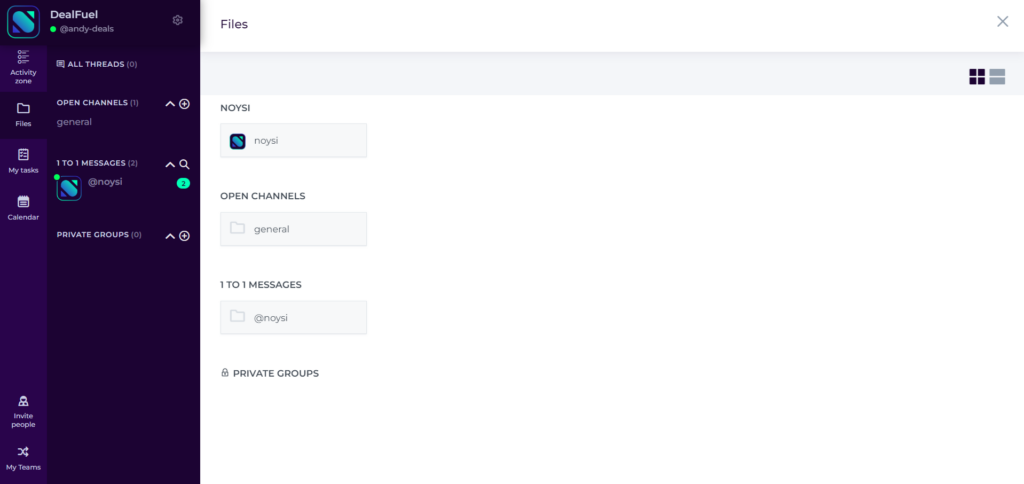
Task: Open My Teams switcher
Action: pyautogui.click(x=23, y=458)
